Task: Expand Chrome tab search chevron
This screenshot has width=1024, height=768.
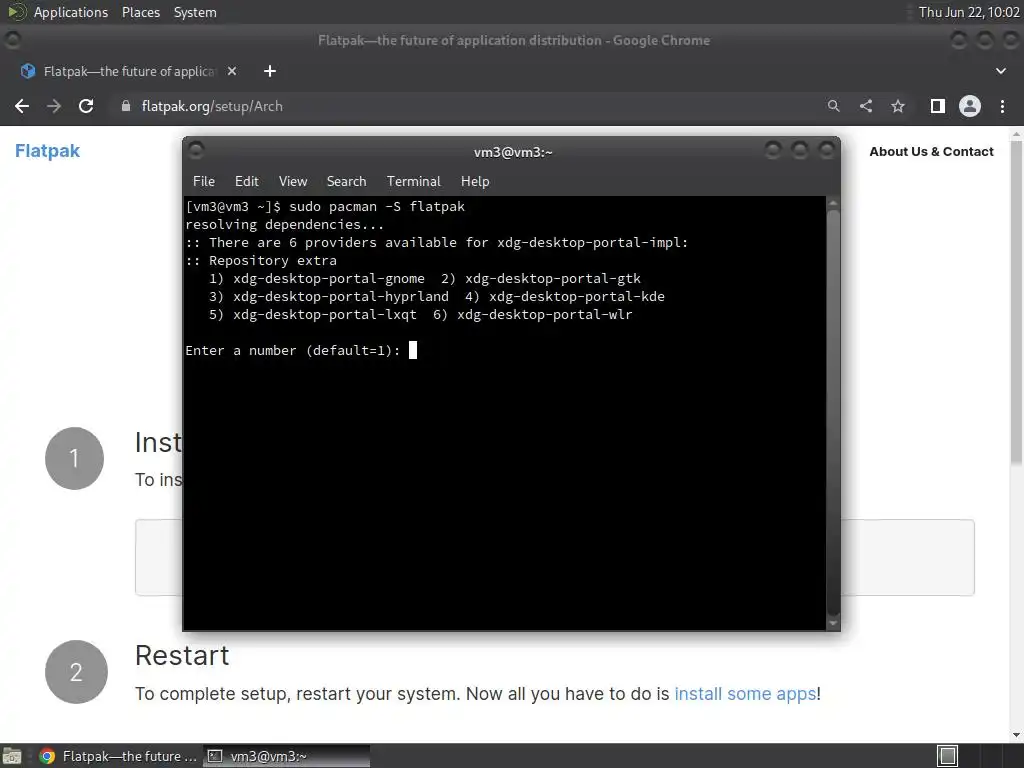Action: [1000, 71]
